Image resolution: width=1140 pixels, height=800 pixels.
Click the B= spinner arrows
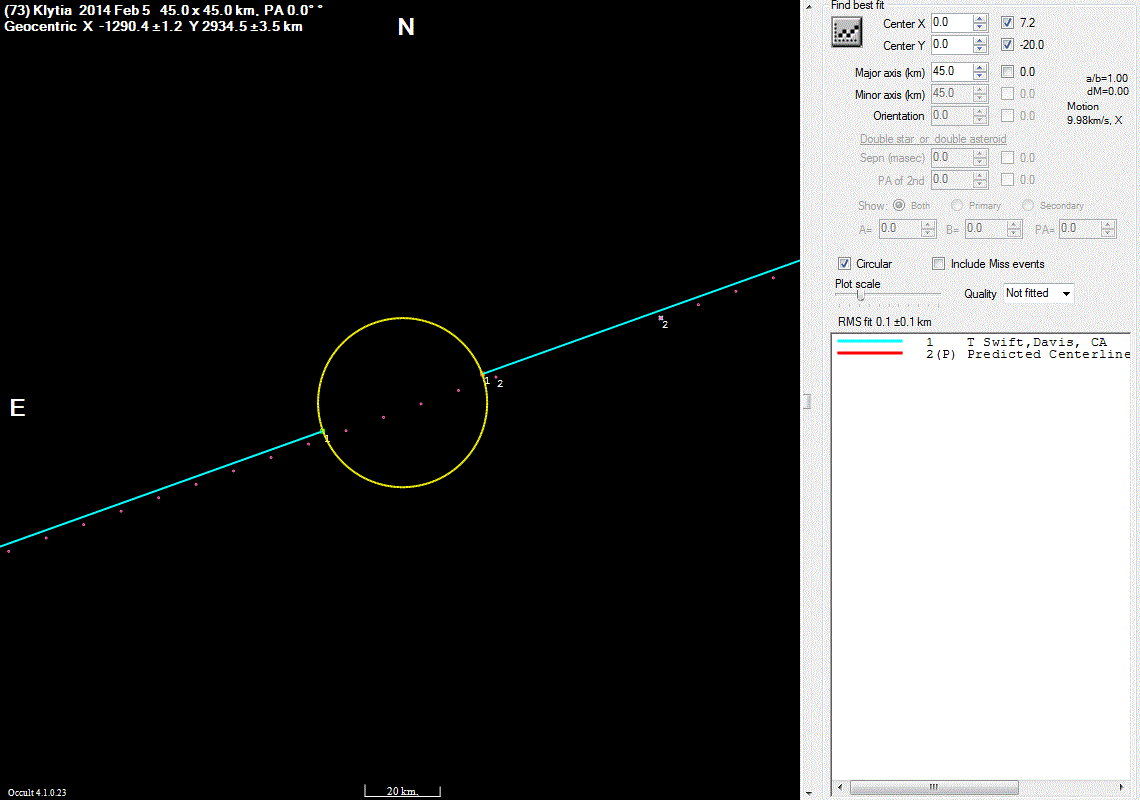pyautogui.click(x=1014, y=228)
